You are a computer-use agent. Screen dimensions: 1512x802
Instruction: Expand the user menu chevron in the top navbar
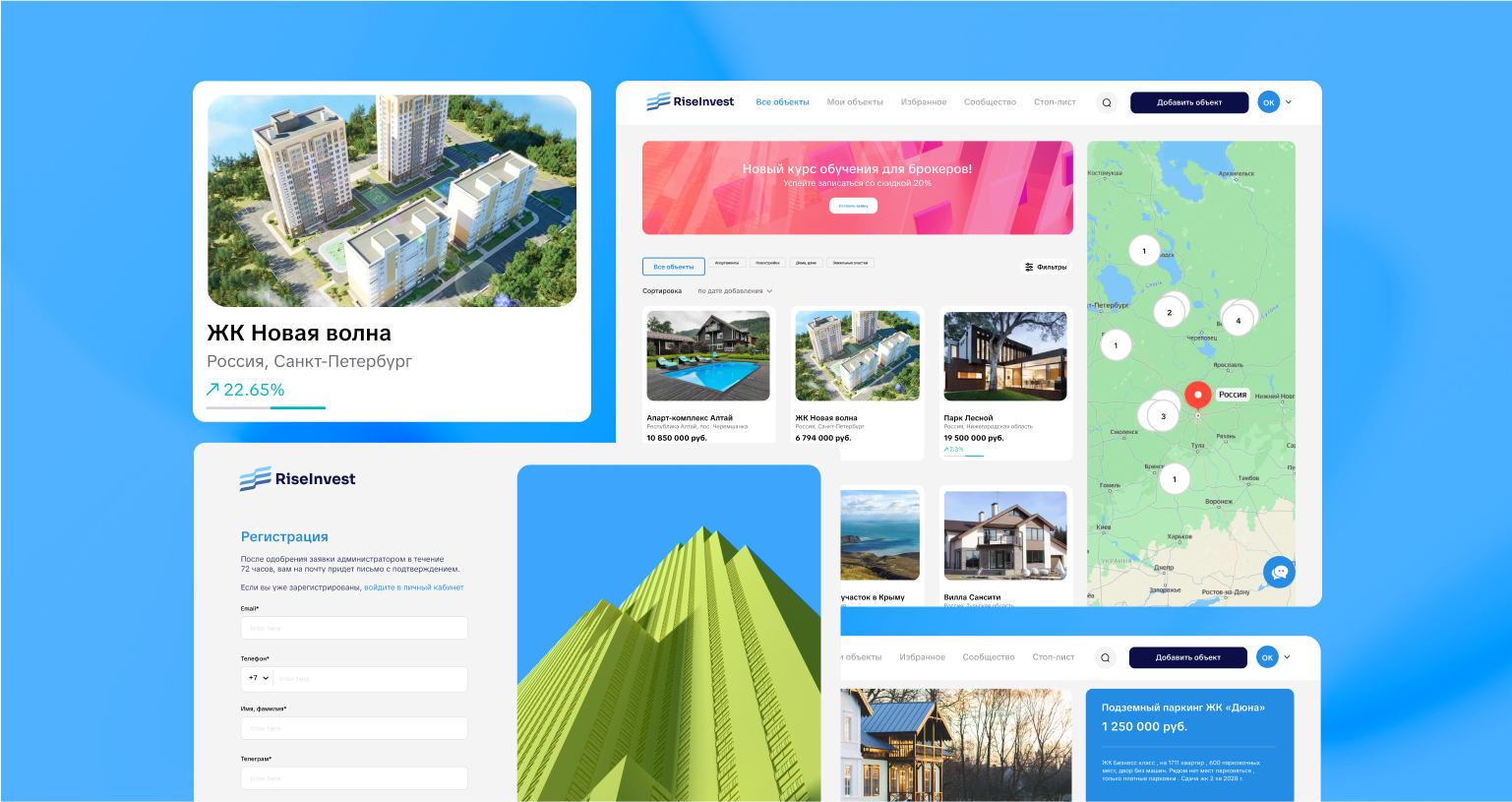1289,102
